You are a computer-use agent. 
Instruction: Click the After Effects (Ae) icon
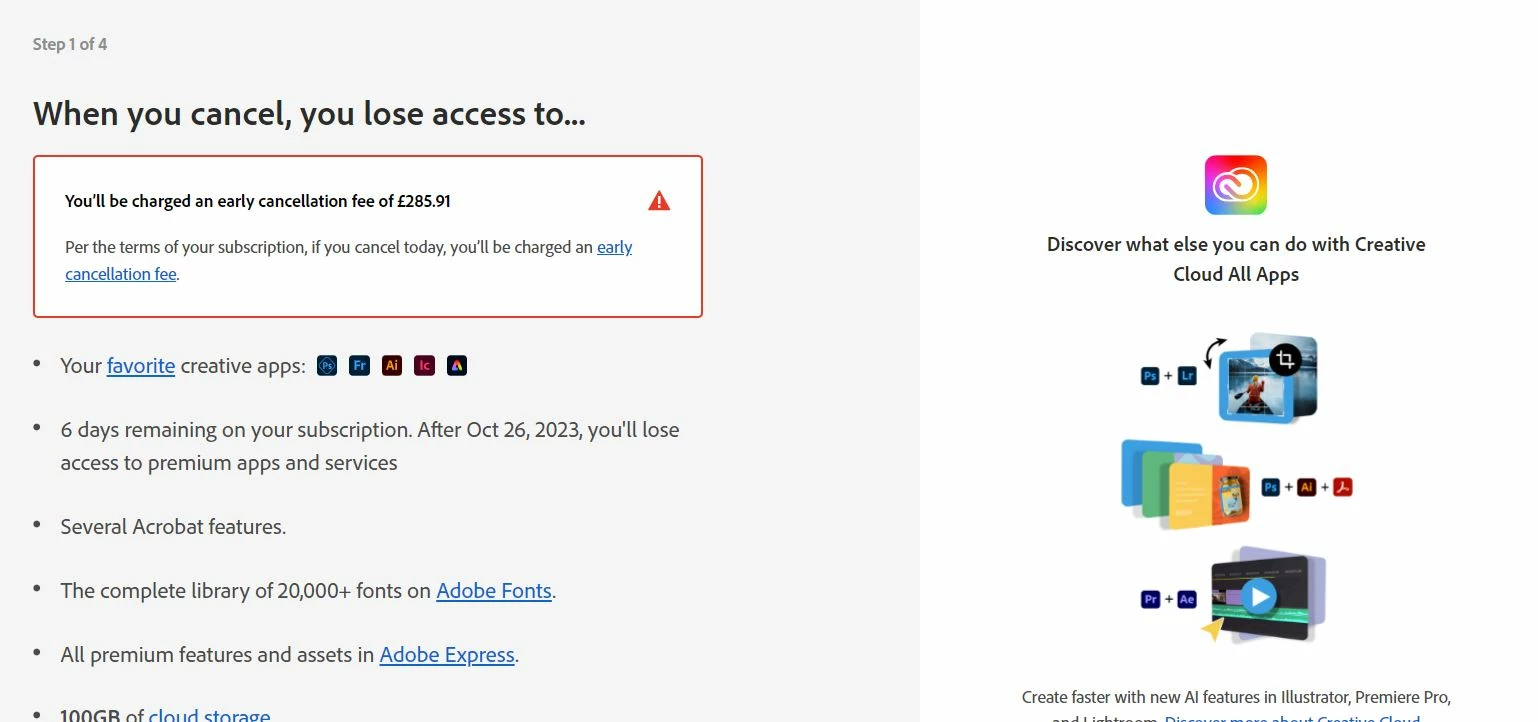pyautogui.click(x=1187, y=599)
